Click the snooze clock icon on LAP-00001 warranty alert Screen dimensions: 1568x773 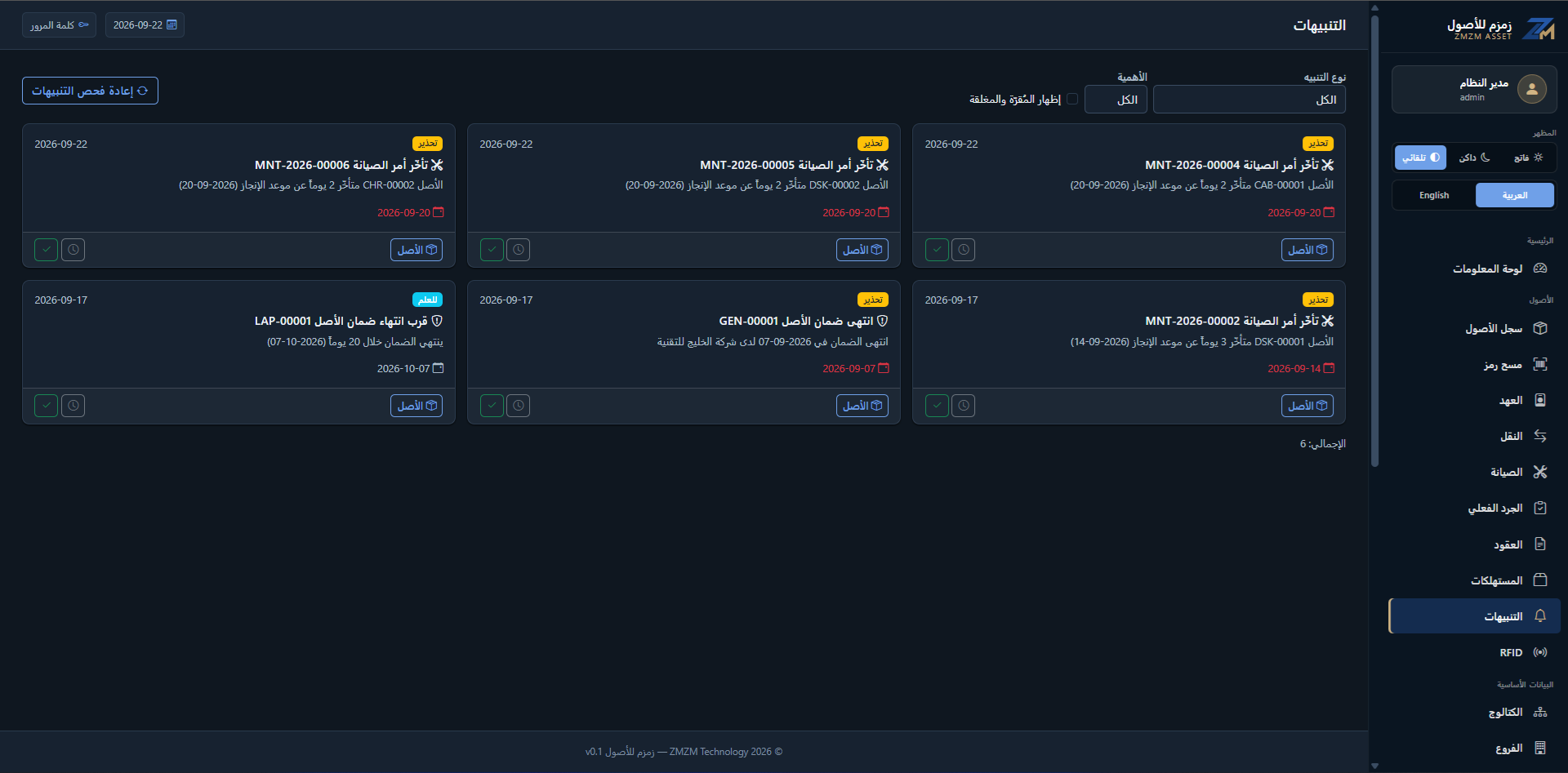pos(73,406)
